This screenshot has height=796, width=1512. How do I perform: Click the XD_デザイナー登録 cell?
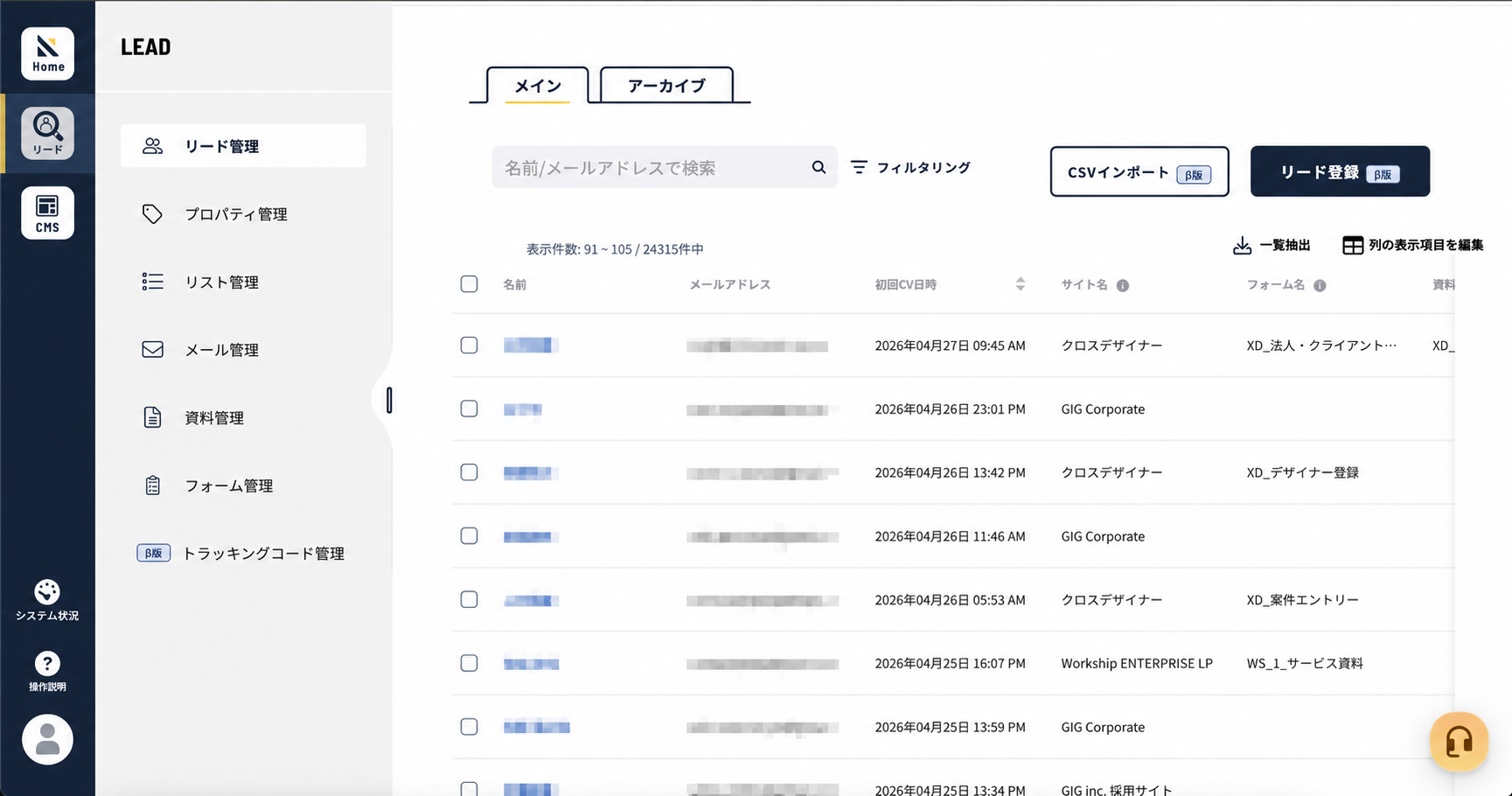click(1303, 472)
